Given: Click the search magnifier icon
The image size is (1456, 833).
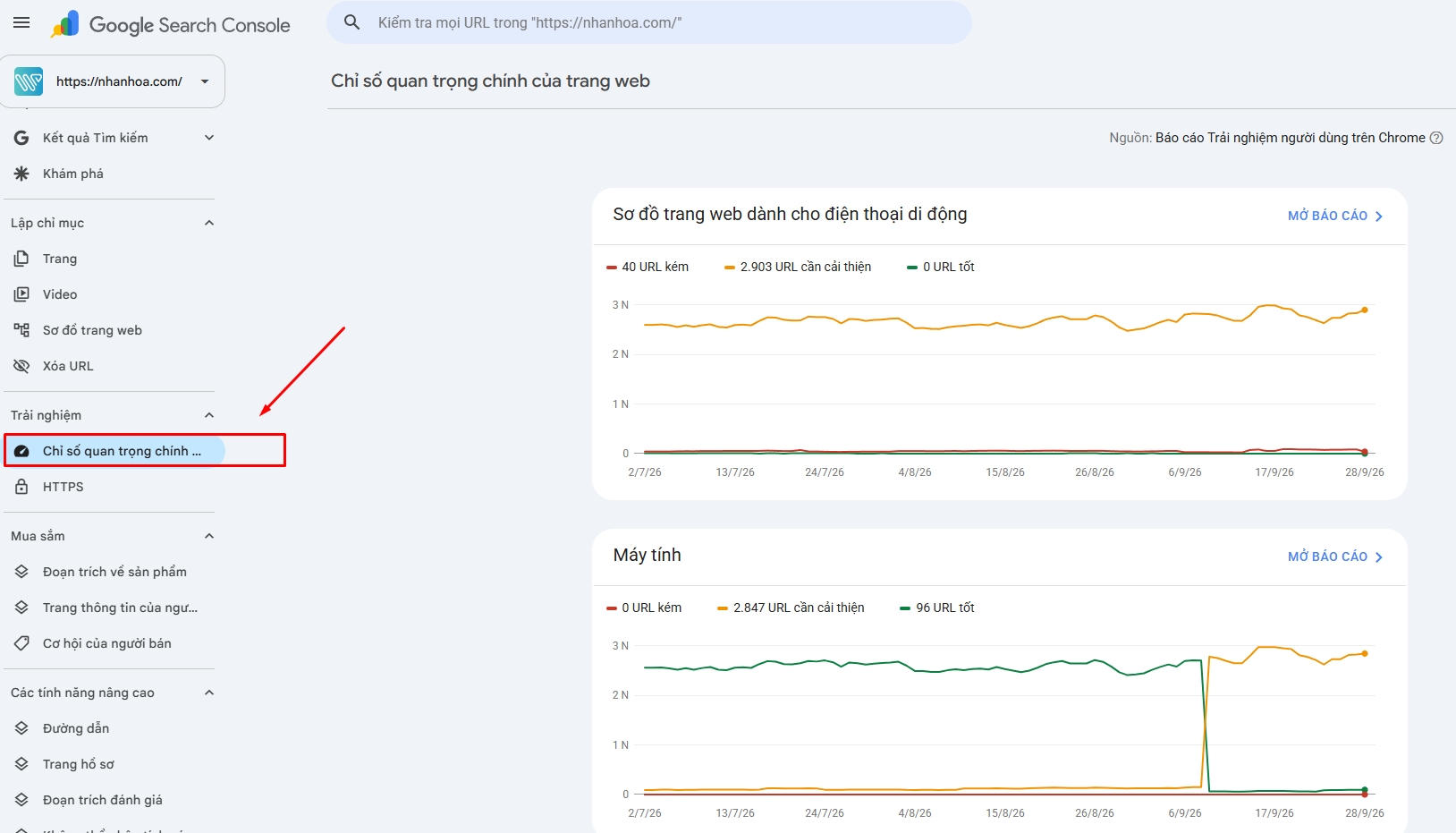Looking at the screenshot, I should point(352,22).
